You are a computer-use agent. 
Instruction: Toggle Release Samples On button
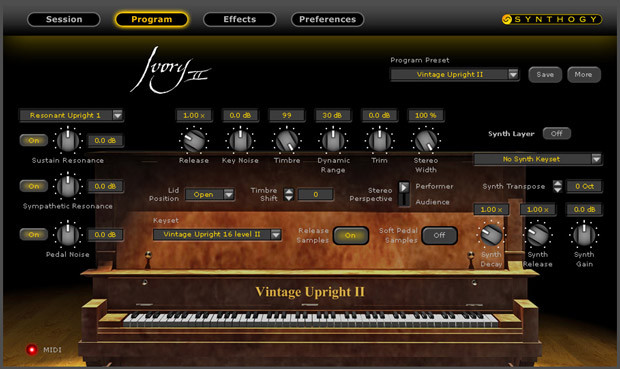[351, 235]
